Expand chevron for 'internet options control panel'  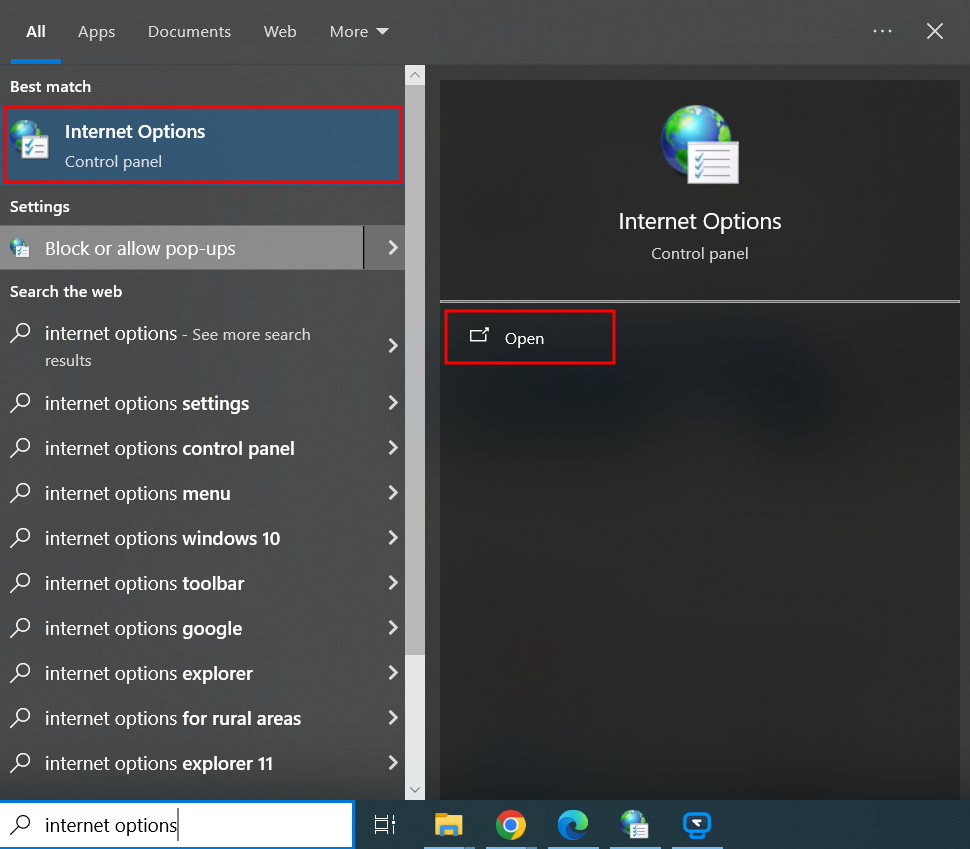(x=392, y=448)
